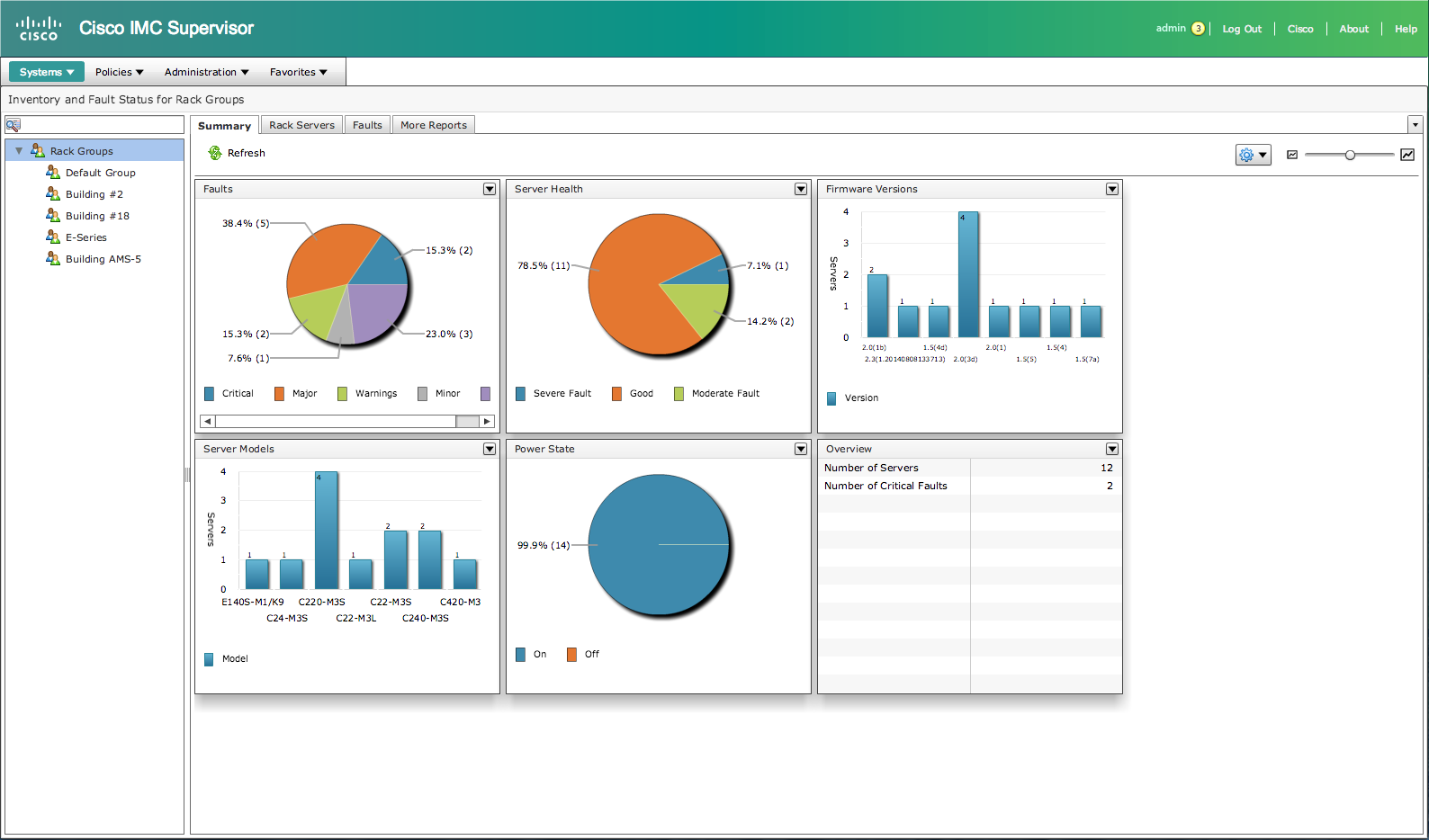
Task: Switch to the Rack Servers tab
Action: click(x=301, y=125)
